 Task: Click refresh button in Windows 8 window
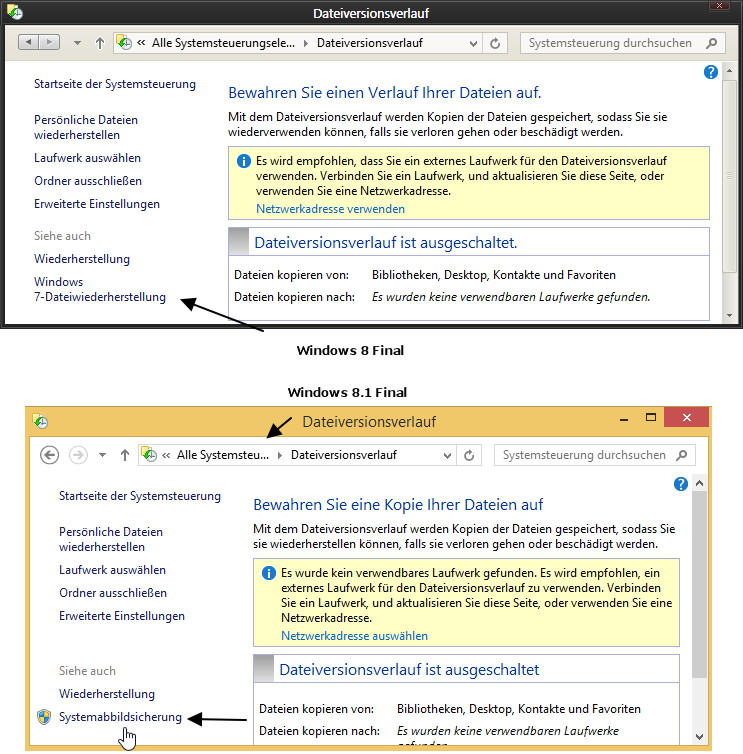pos(495,43)
